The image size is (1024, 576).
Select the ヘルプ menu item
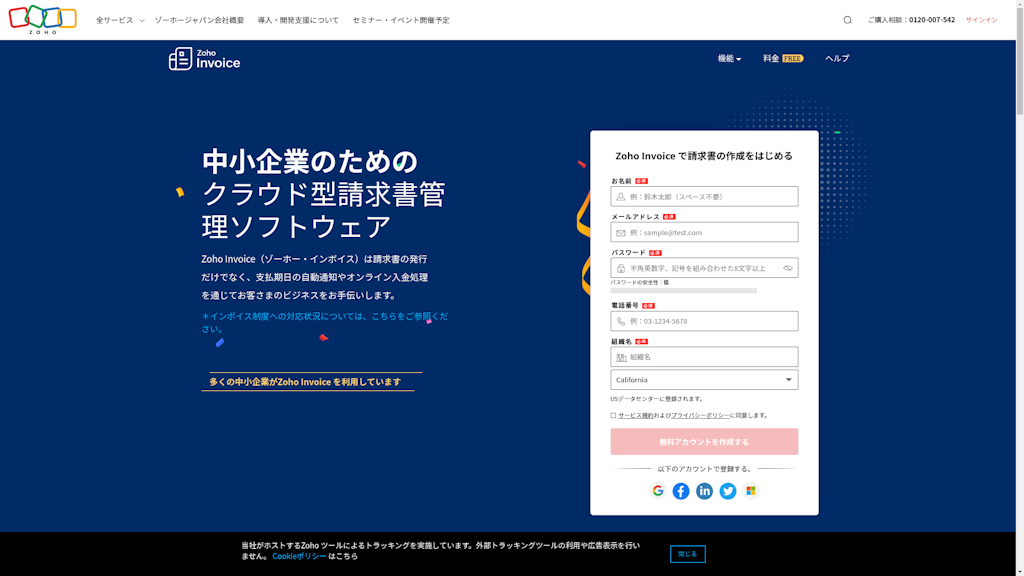click(837, 58)
